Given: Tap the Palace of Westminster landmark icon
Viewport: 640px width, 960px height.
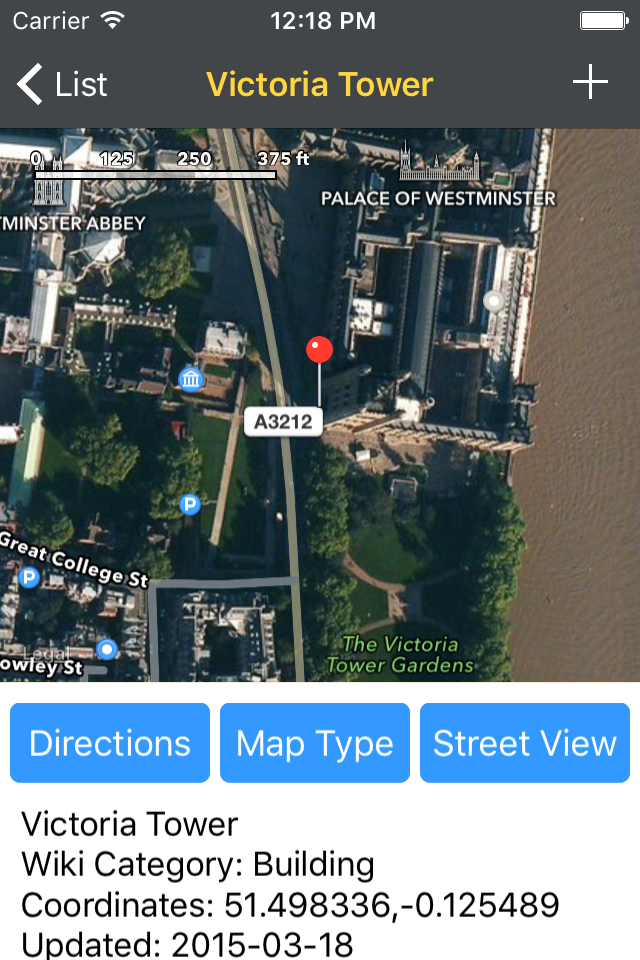Looking at the screenshot, I should 439,162.
